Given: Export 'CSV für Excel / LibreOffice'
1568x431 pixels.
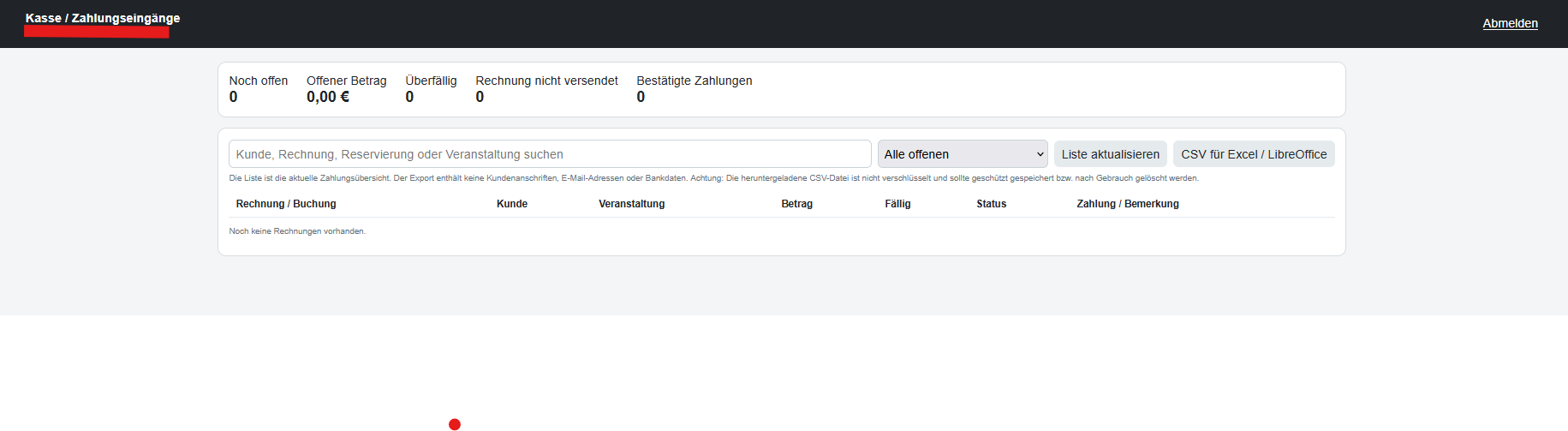Looking at the screenshot, I should [x=1254, y=154].
